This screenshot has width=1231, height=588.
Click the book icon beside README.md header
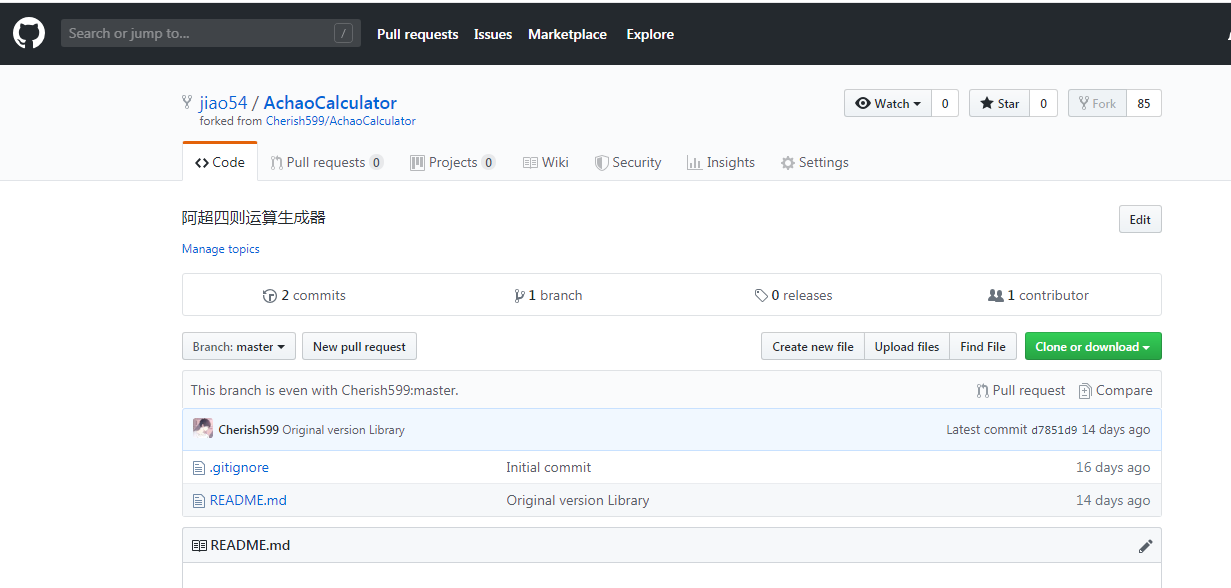pyautogui.click(x=199, y=545)
